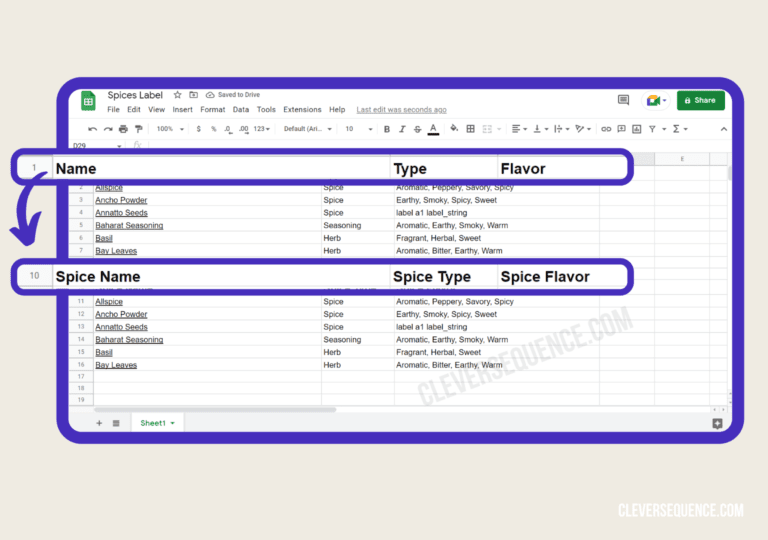Rename the Spices Label title
The width and height of the screenshot is (768, 540).
point(135,95)
